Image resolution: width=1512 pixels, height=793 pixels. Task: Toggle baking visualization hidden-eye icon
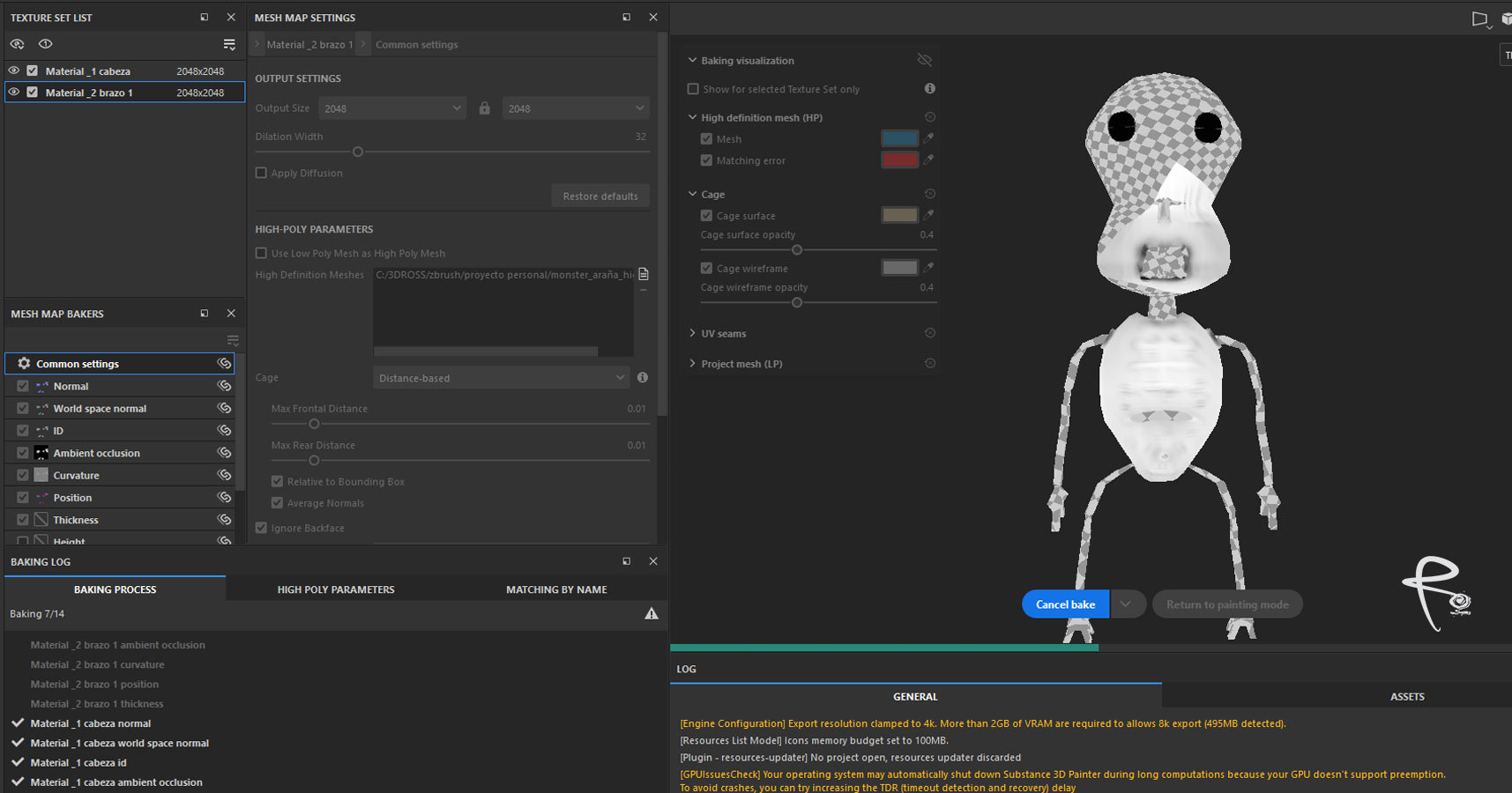[x=924, y=60]
